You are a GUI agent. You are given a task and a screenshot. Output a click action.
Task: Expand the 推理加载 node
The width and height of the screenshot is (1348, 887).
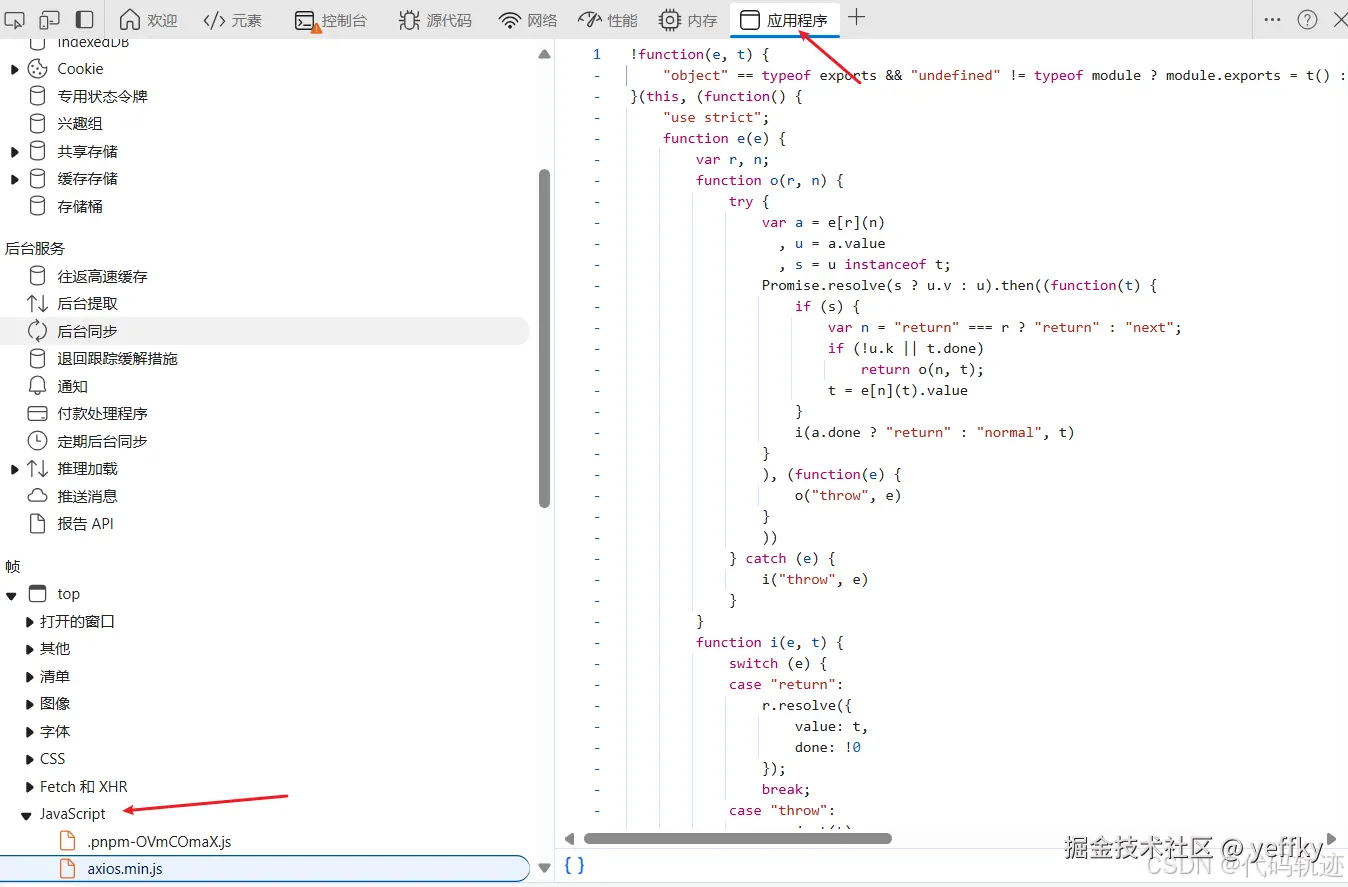pyautogui.click(x=15, y=469)
